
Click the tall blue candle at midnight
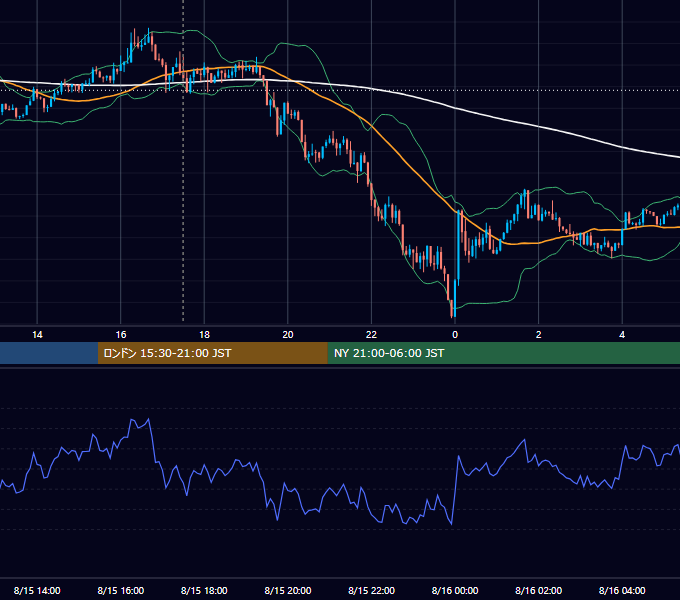(x=458, y=248)
